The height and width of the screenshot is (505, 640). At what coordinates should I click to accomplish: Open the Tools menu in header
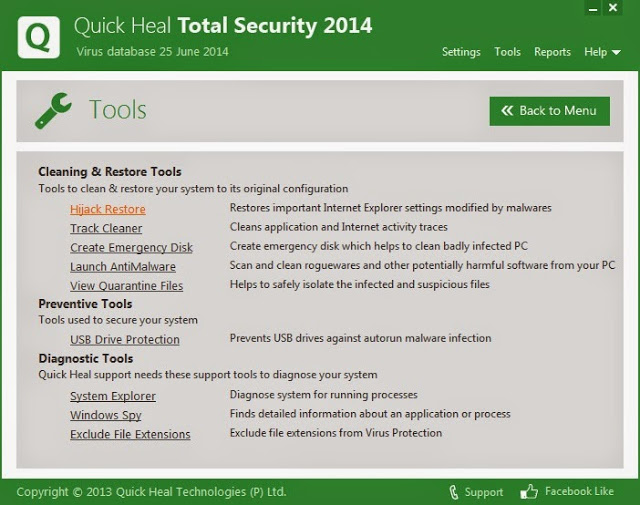[507, 52]
